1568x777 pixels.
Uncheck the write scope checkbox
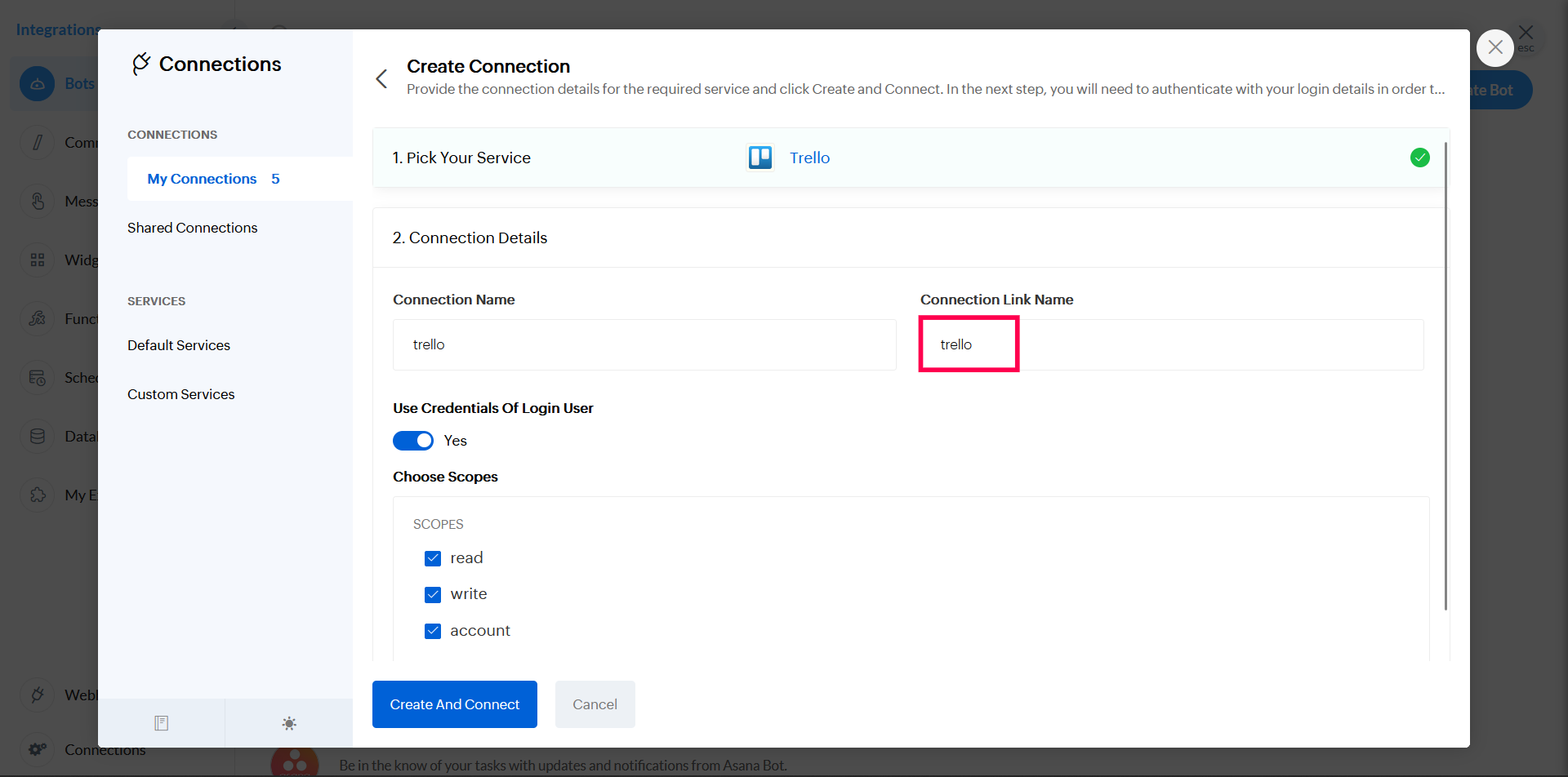(x=433, y=595)
